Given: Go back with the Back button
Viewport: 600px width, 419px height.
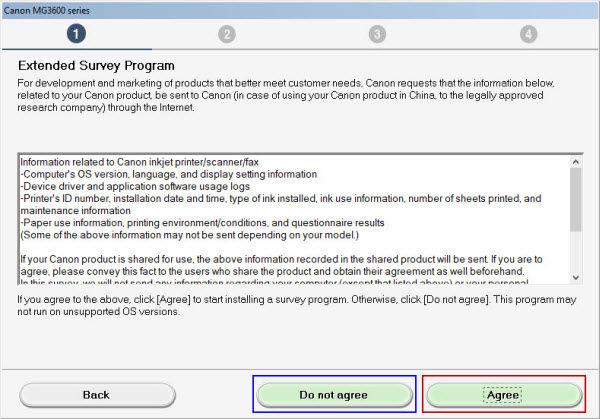Looking at the screenshot, I should [x=97, y=395].
